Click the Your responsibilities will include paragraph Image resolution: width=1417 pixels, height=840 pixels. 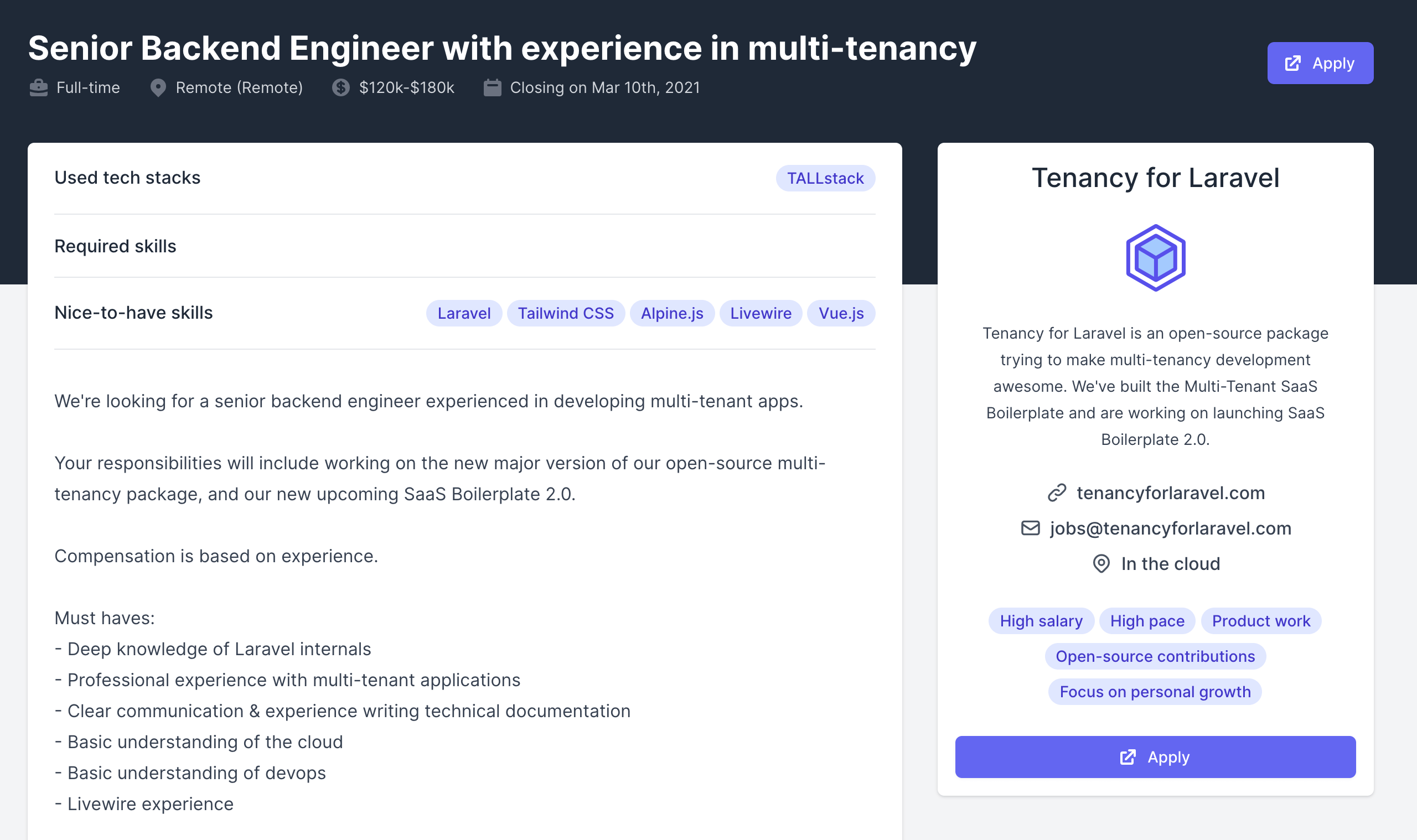click(440, 478)
